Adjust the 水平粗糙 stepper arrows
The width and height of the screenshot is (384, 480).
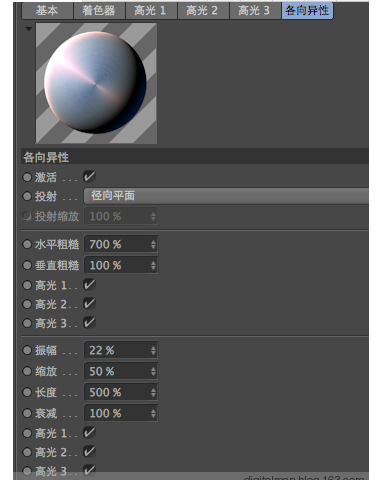[x=153, y=244]
